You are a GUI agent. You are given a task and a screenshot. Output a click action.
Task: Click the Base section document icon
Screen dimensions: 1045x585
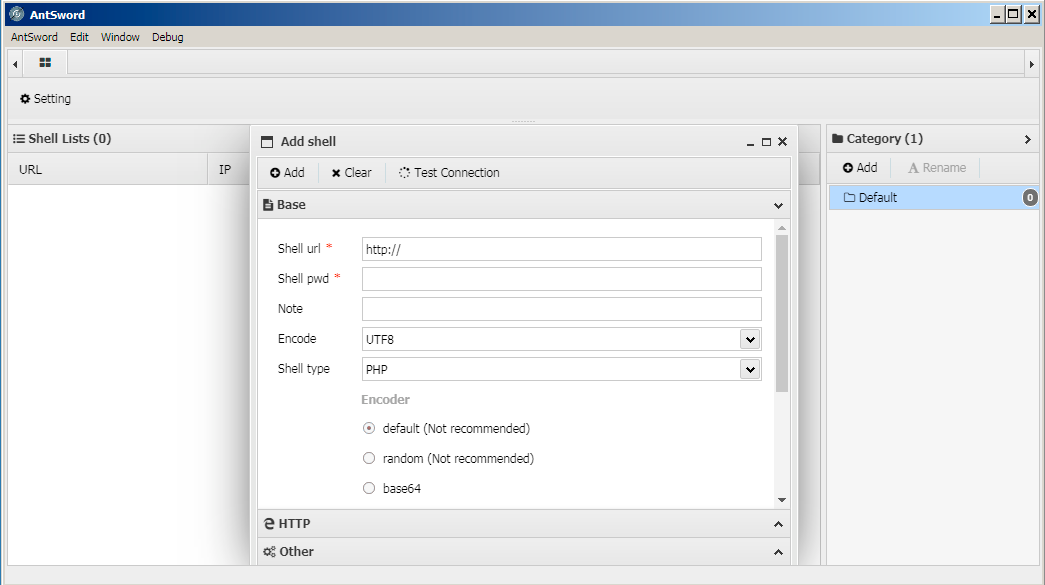click(268, 205)
